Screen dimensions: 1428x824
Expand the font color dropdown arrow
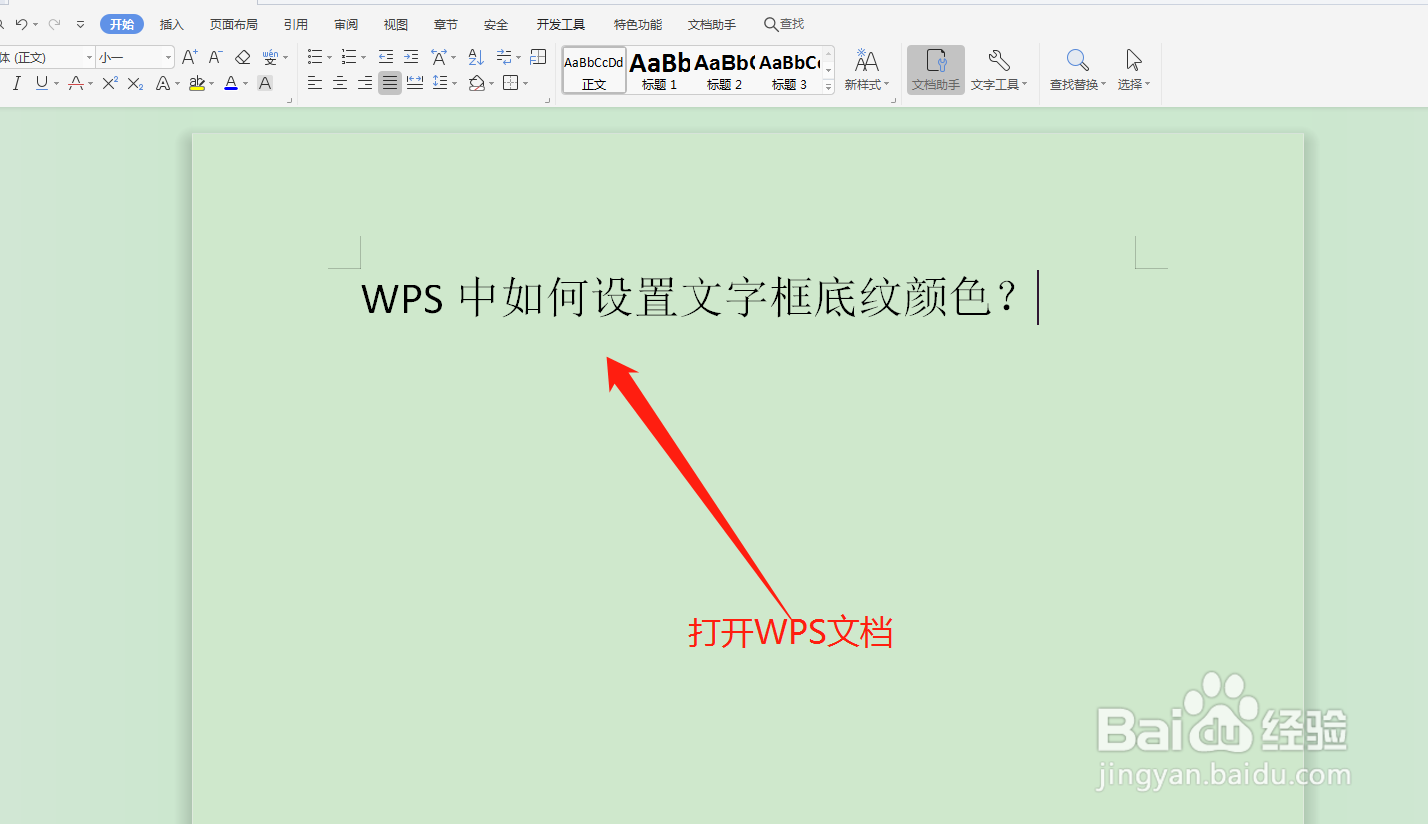coord(245,84)
